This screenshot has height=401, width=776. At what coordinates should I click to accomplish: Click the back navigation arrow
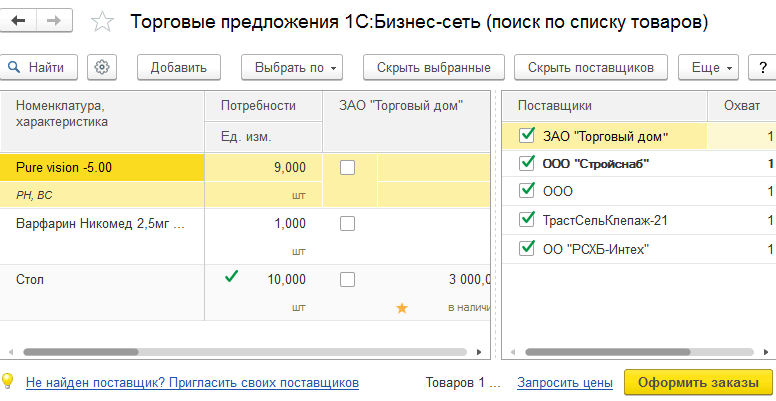click(20, 21)
